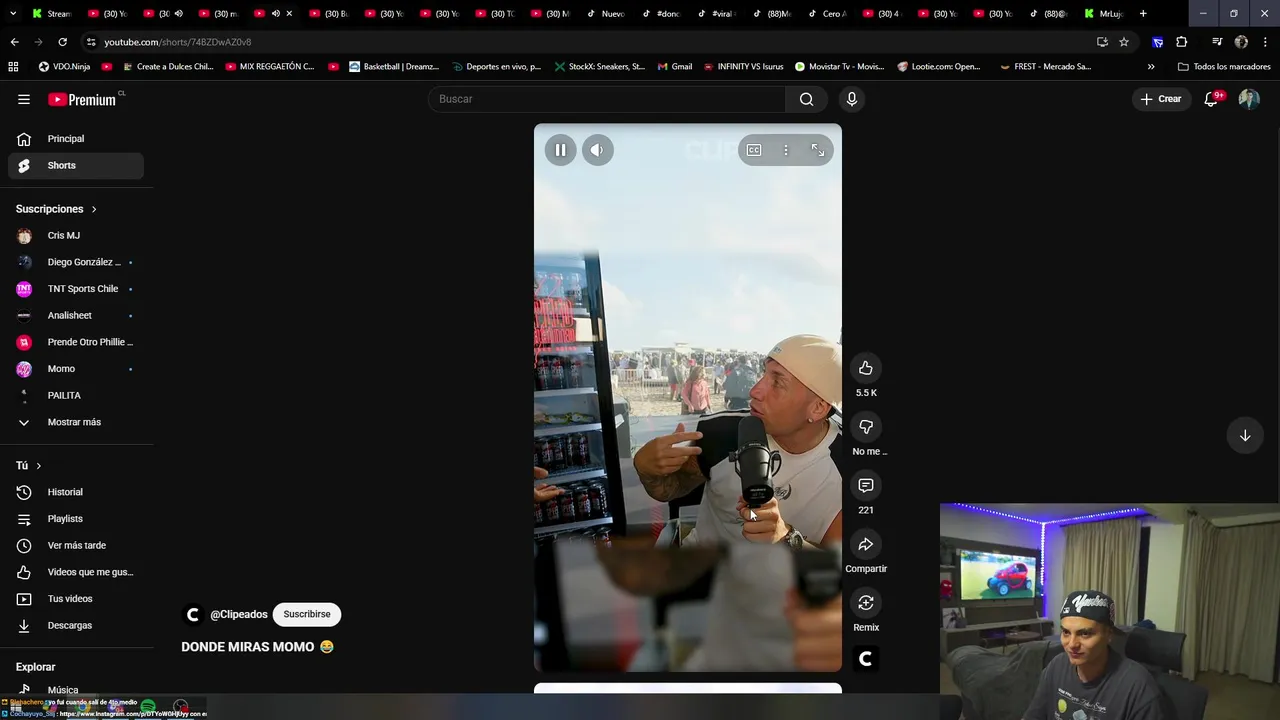Open Descargas downloads

coord(76,625)
